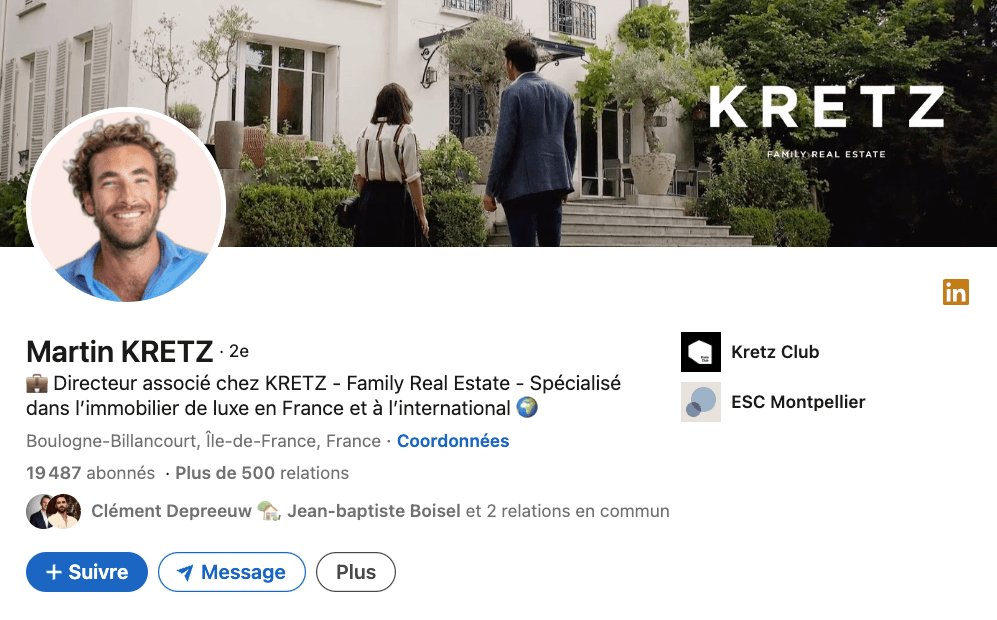This screenshot has width=997, height=620.
Task: Open the mutual connections avatar pair
Action: point(53,511)
